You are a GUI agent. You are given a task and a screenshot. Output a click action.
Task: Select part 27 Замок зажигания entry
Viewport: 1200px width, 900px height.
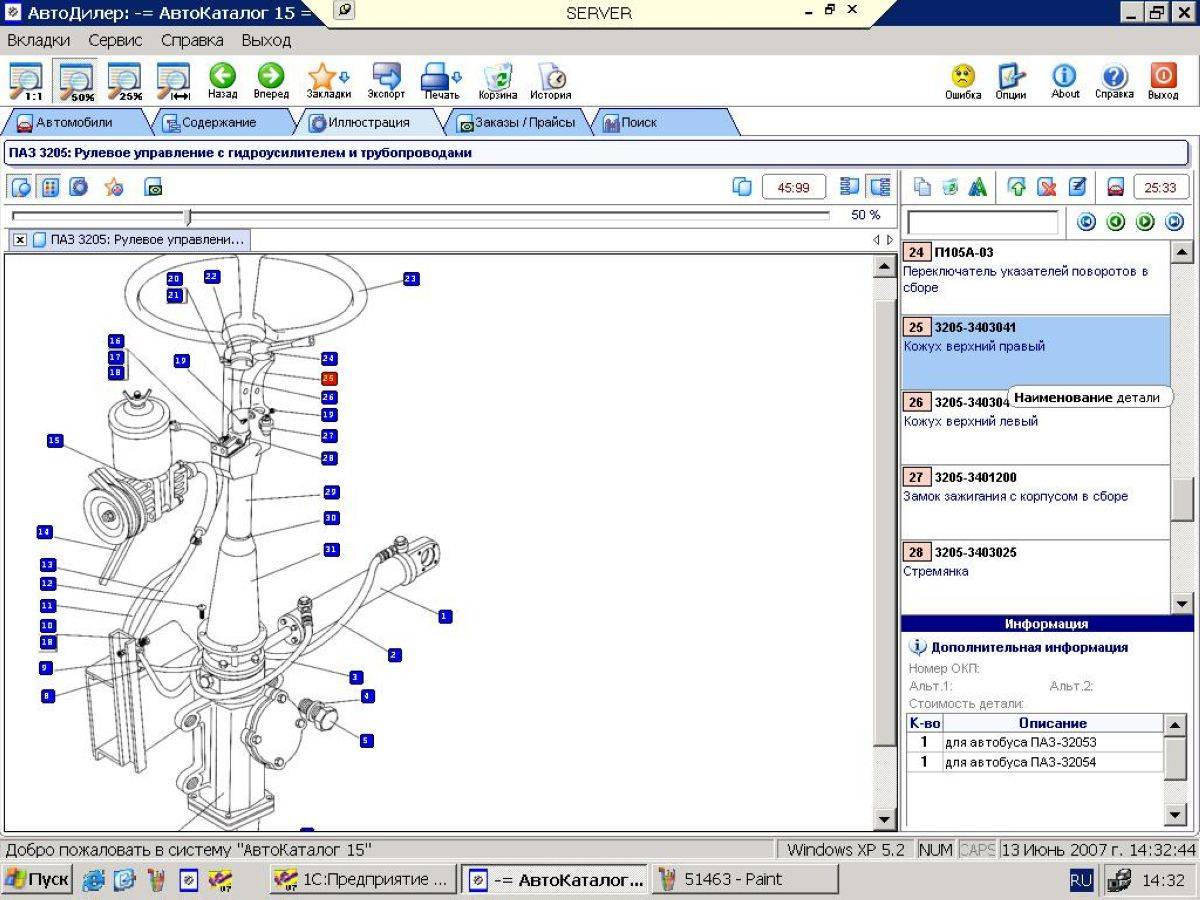click(x=1035, y=502)
